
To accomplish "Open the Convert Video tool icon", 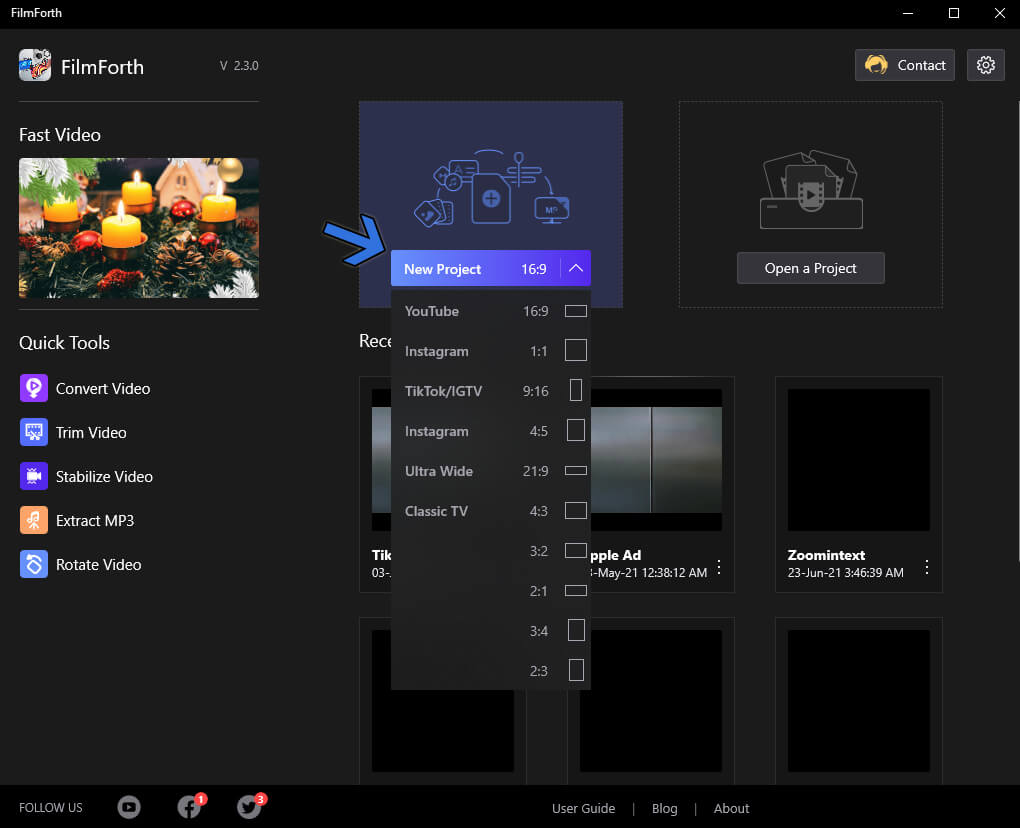I will pyautogui.click(x=34, y=388).
